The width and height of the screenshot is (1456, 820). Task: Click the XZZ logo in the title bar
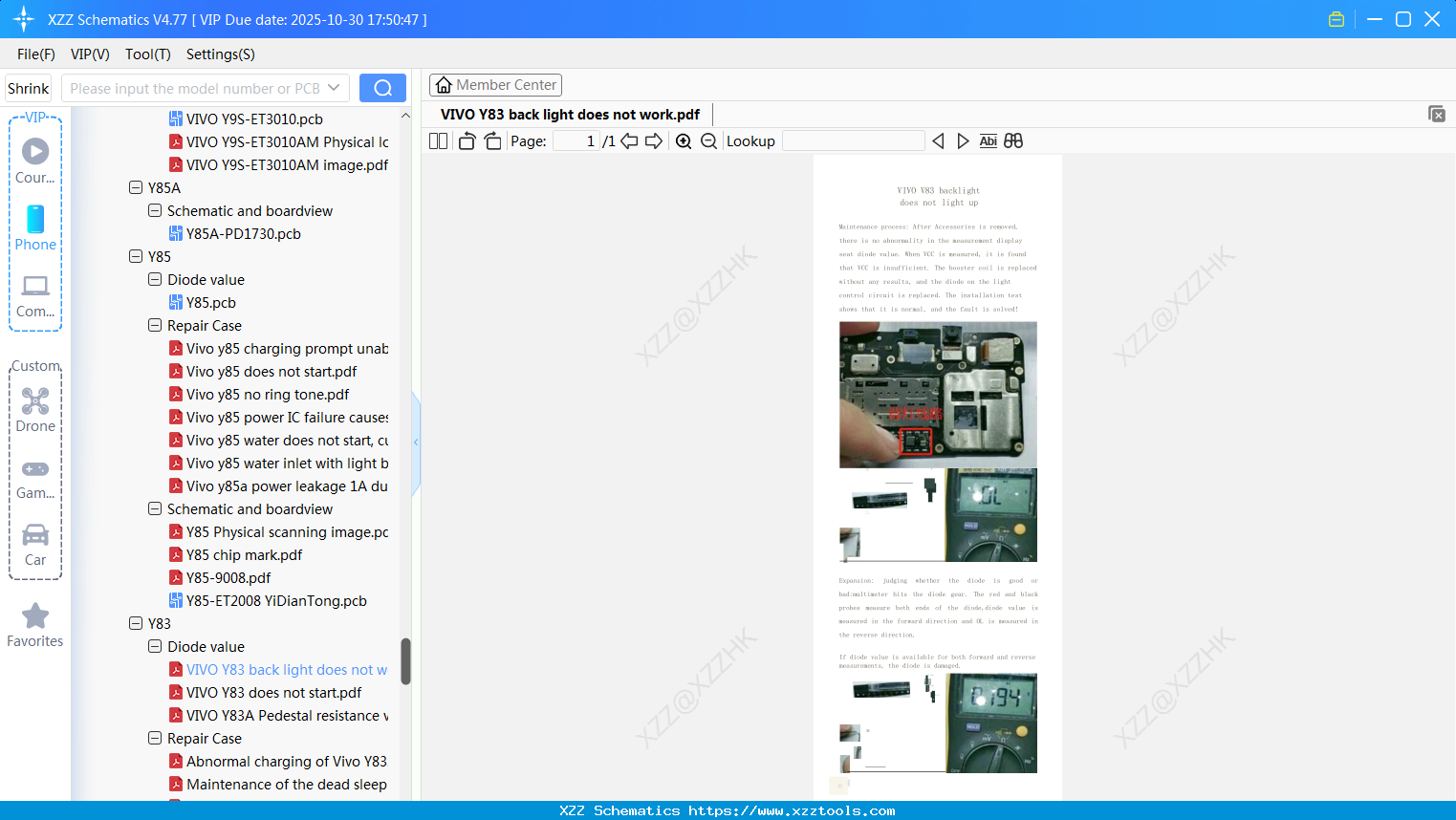(x=24, y=19)
